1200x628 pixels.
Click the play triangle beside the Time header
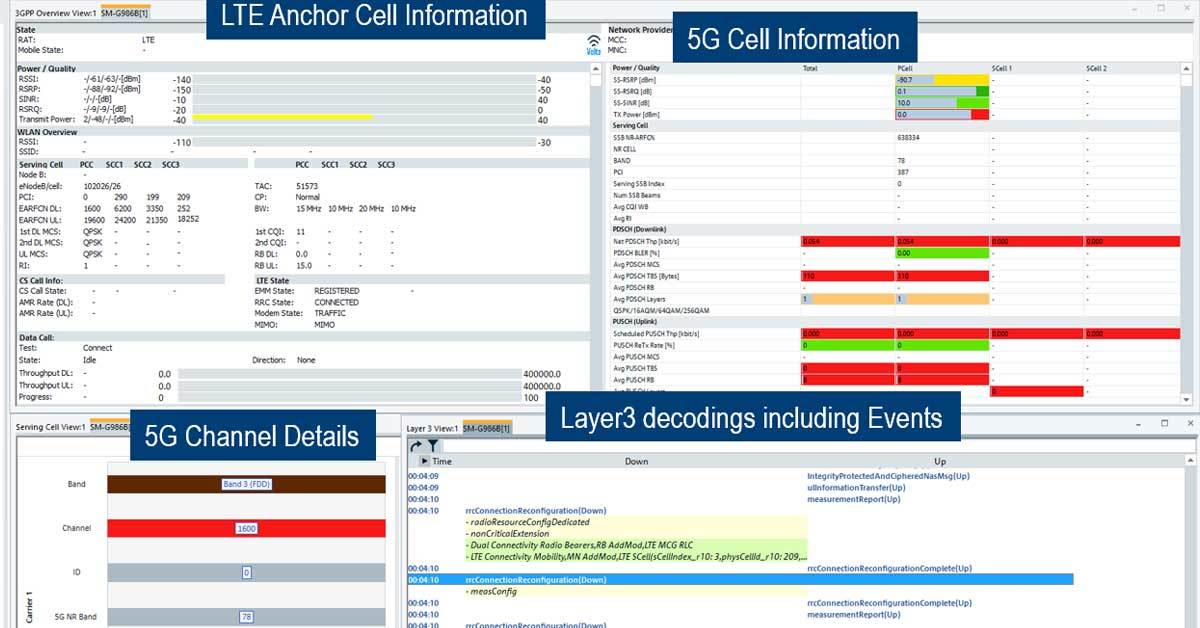coord(424,461)
